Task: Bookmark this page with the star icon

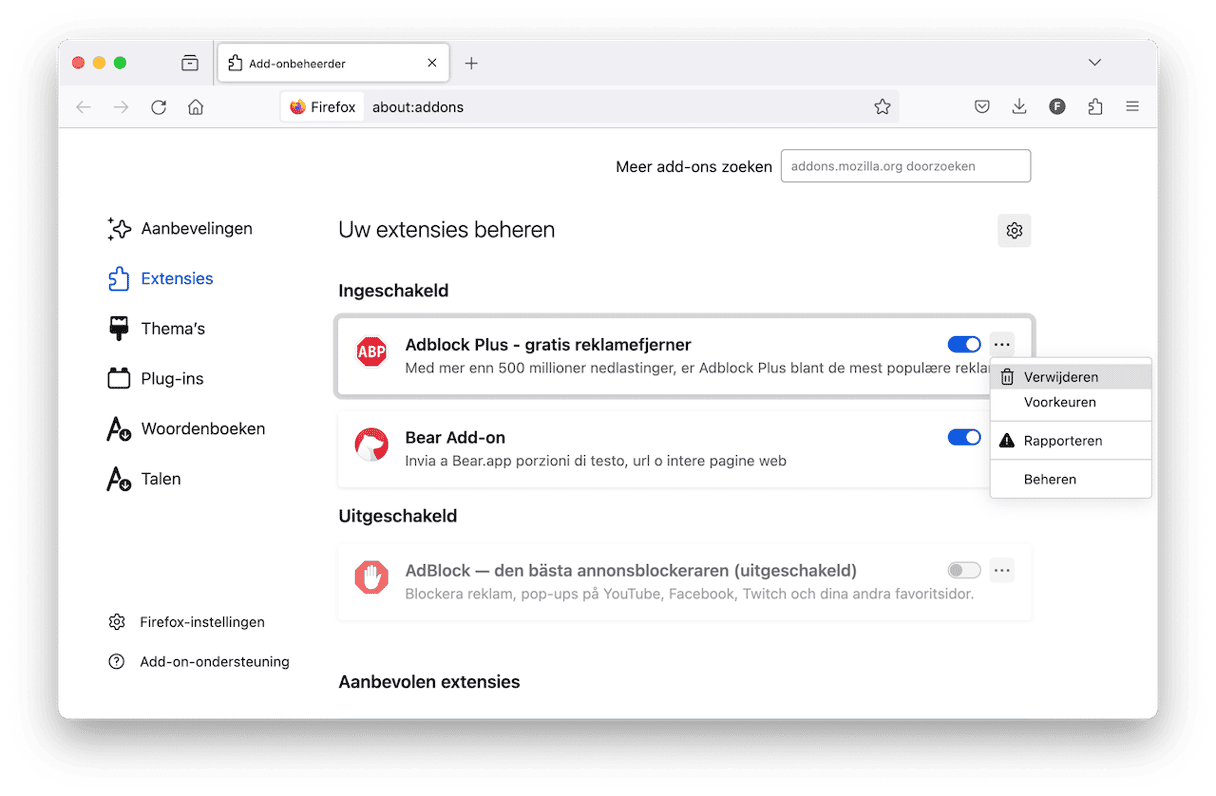Action: 882,107
